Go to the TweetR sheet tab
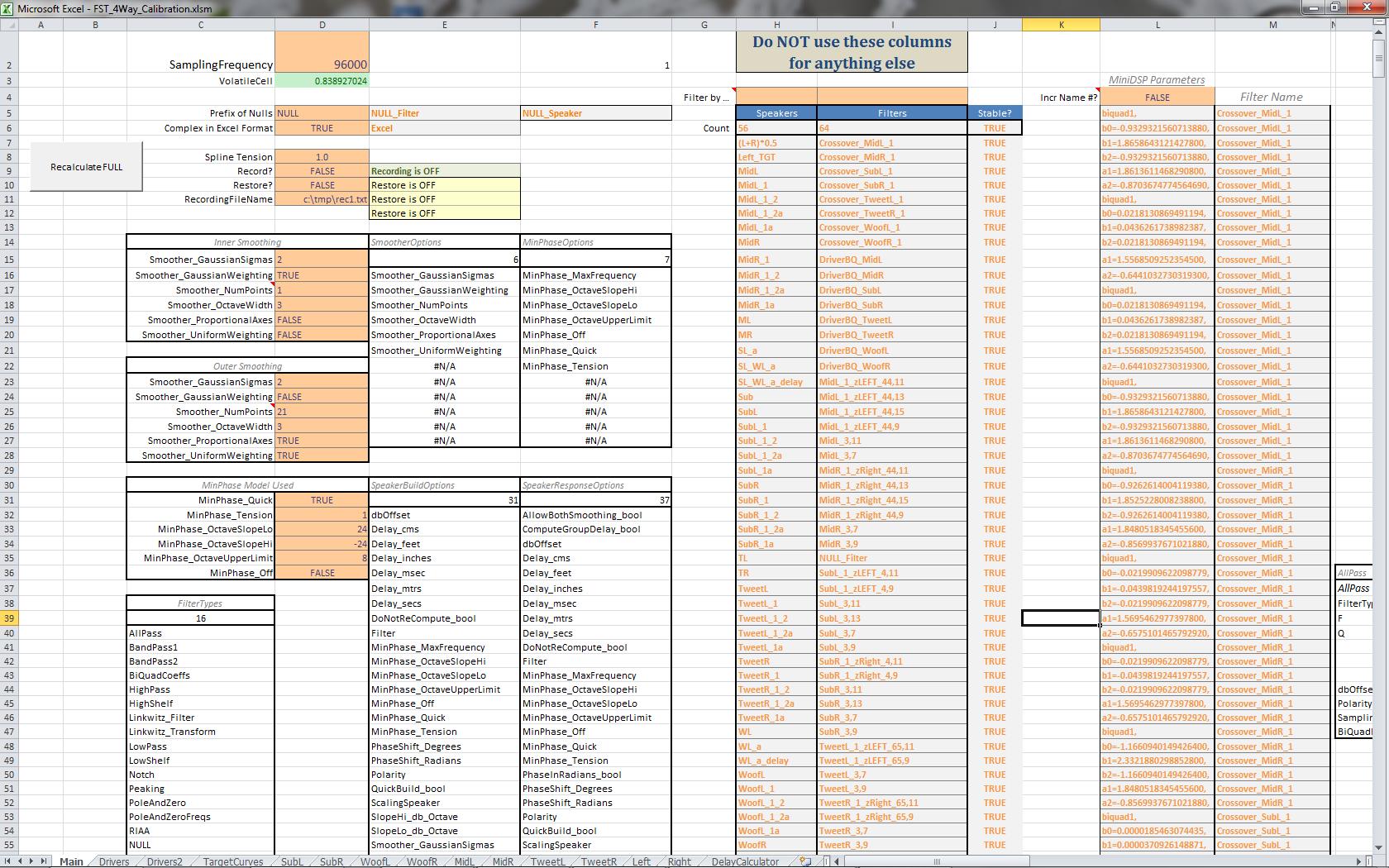Viewport: 1389px width, 868px height. tap(599, 861)
